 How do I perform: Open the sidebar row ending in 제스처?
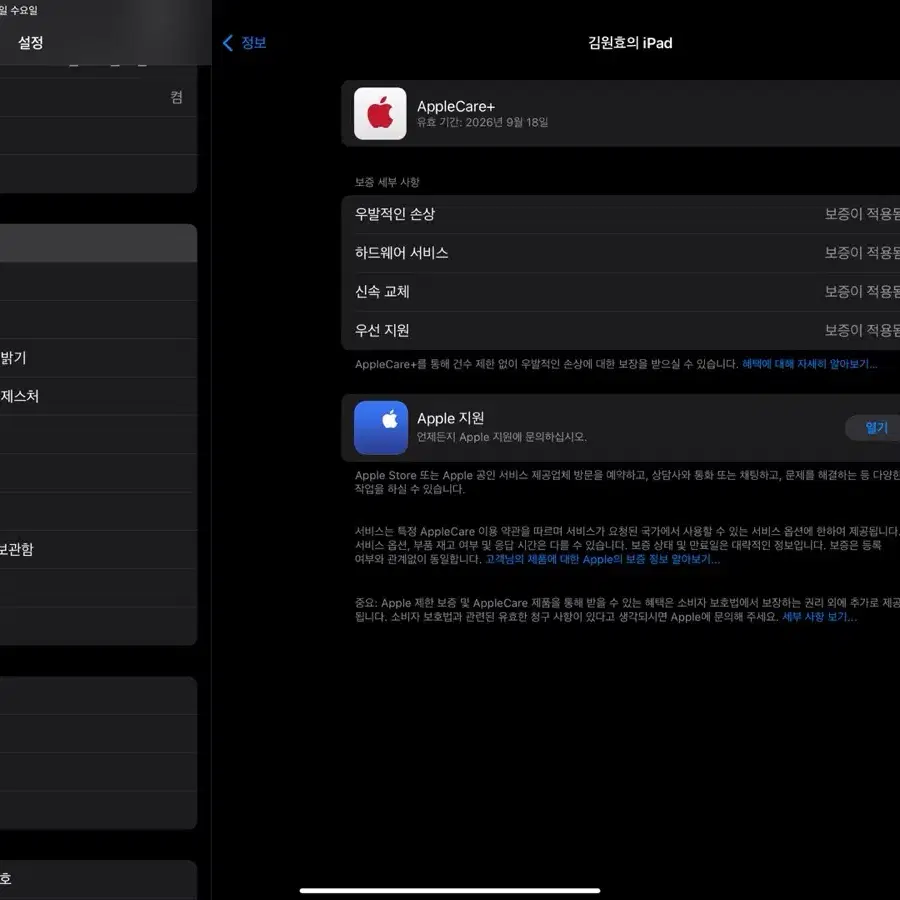point(98,396)
